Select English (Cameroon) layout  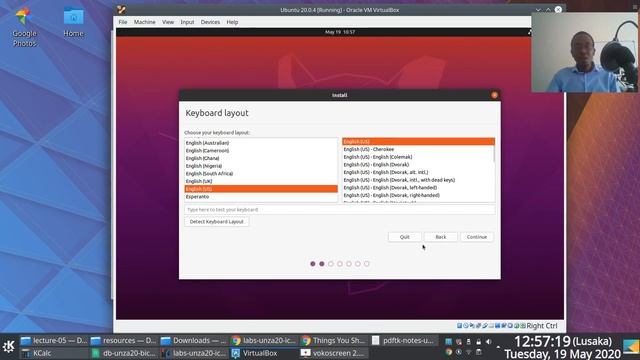(261, 151)
